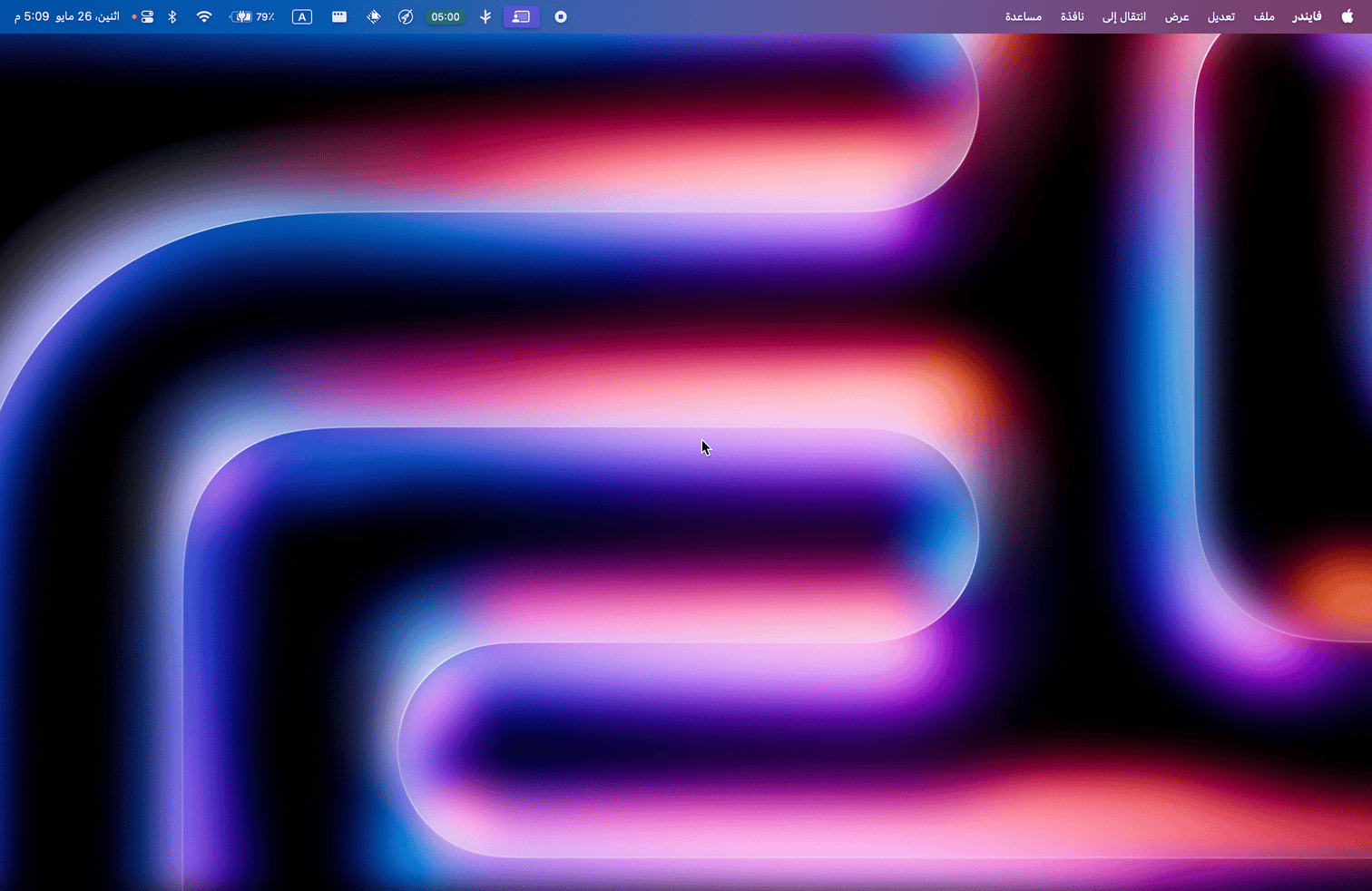Open the ملف (File) menu
1372x891 pixels.
[x=1264, y=16]
